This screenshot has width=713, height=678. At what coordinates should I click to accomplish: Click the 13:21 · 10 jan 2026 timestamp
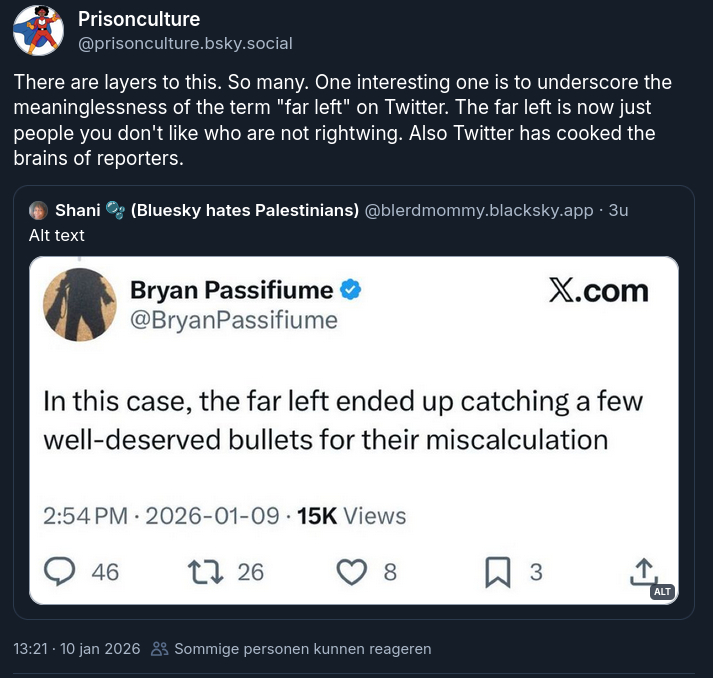[77, 648]
